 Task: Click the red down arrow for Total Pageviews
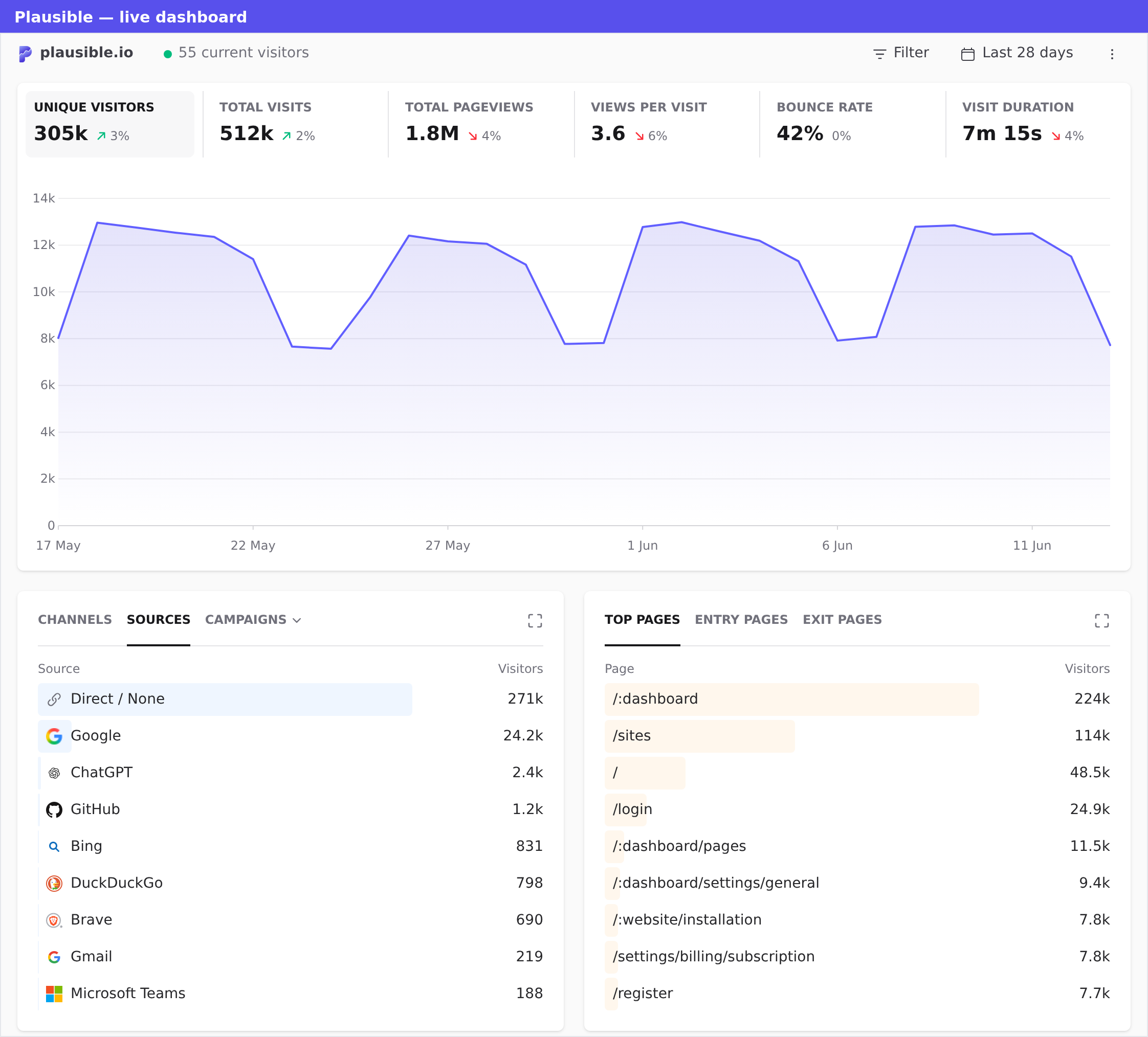473,136
